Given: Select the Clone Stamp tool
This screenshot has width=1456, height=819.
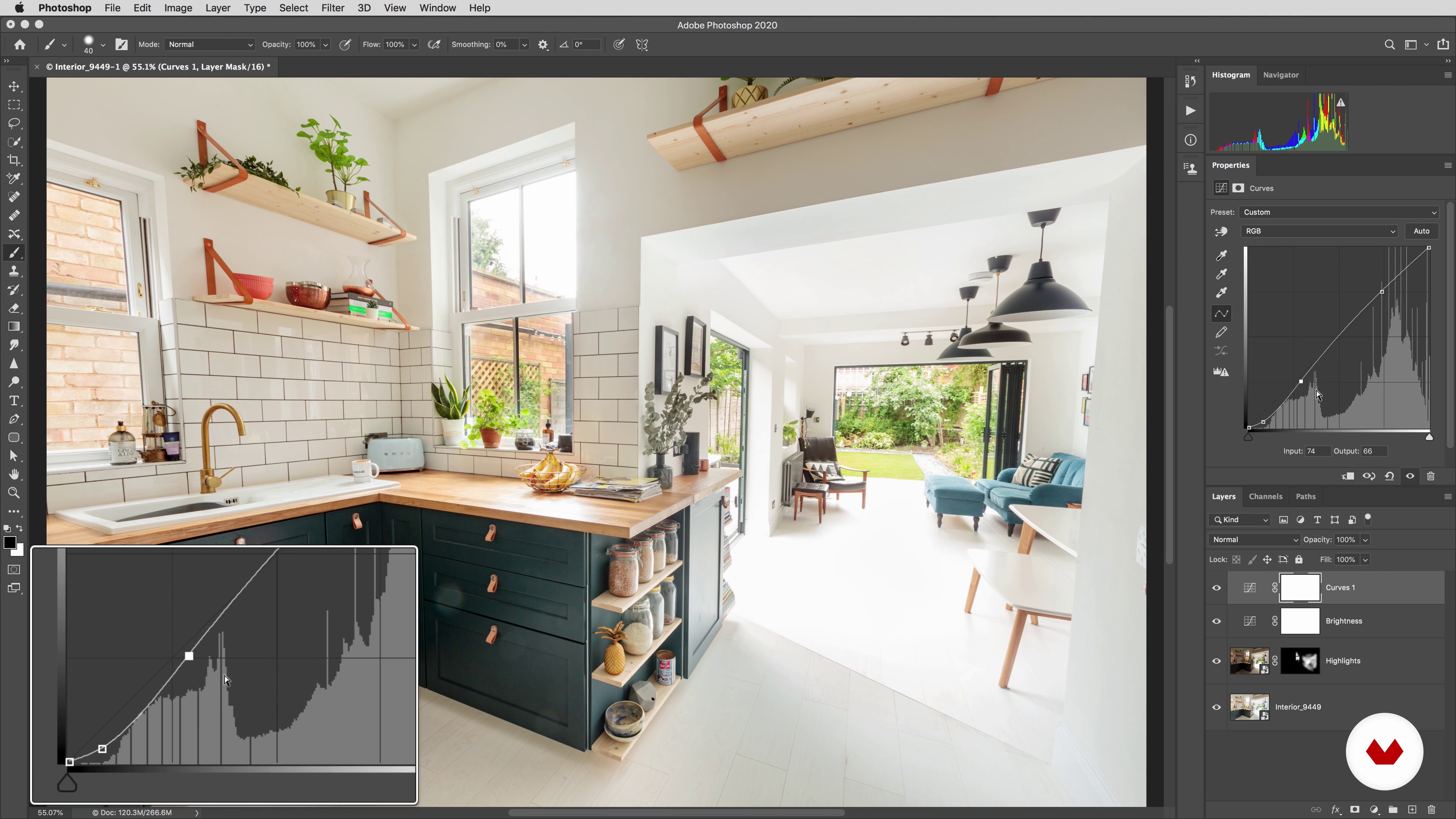Looking at the screenshot, I should (x=14, y=271).
